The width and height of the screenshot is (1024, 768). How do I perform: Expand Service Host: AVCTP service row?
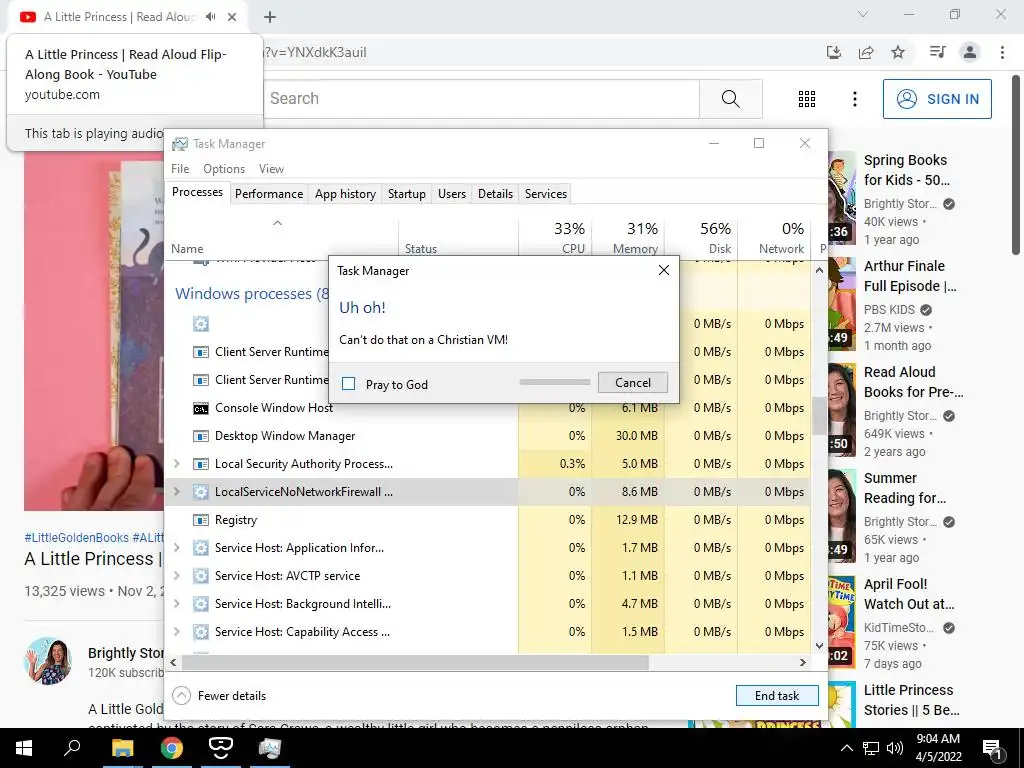pos(176,576)
